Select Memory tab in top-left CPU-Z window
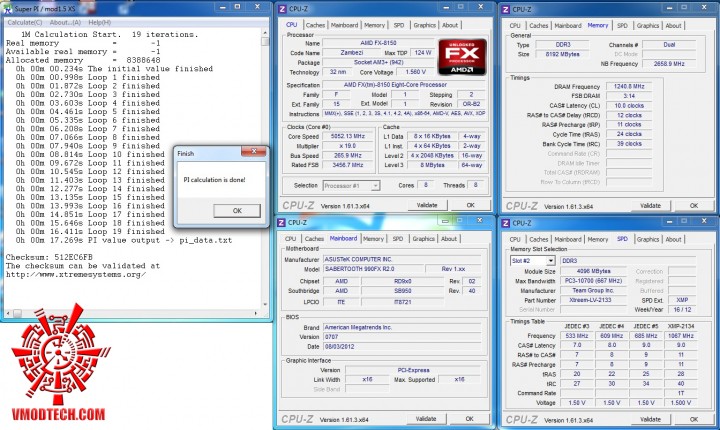The width and height of the screenshot is (720, 430). click(374, 25)
